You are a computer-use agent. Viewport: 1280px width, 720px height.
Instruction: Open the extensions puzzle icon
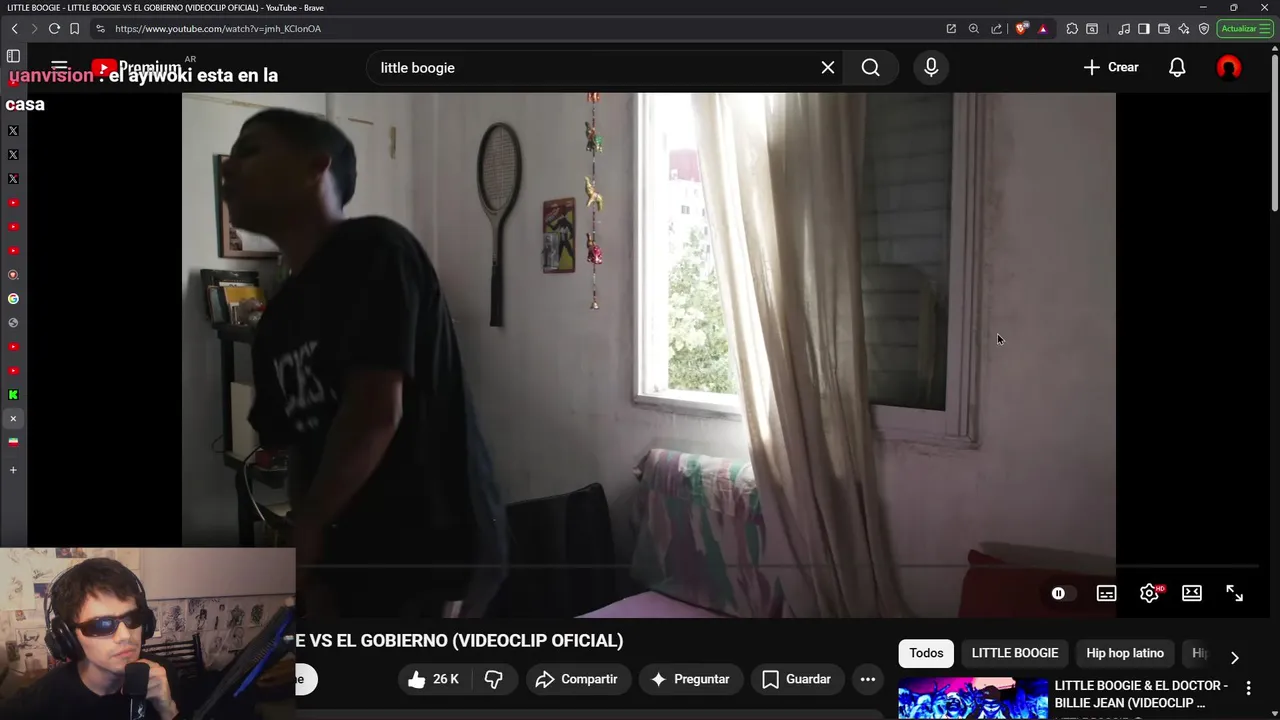click(x=1072, y=29)
